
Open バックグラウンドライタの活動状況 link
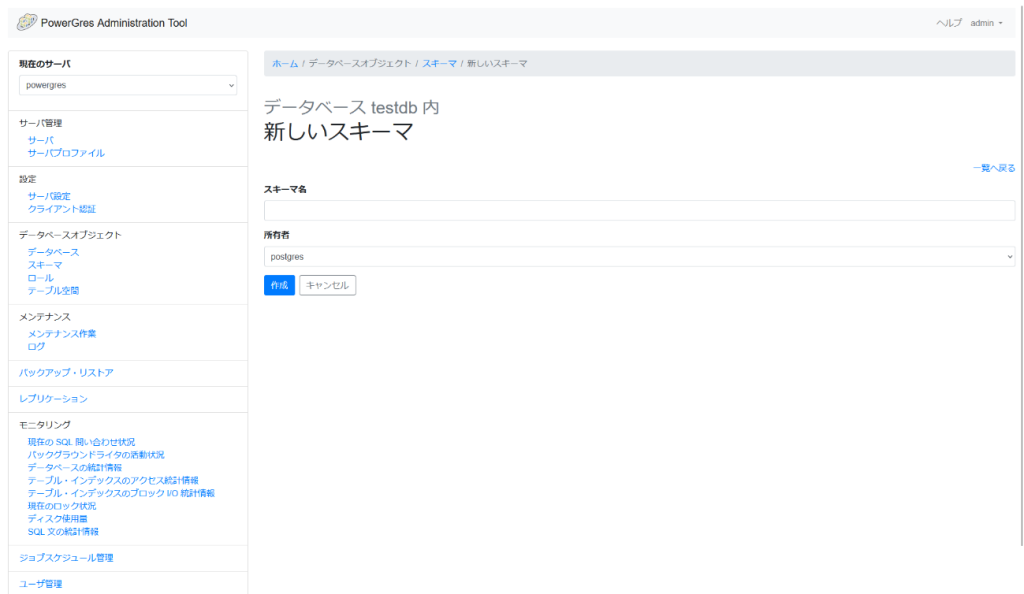point(96,455)
